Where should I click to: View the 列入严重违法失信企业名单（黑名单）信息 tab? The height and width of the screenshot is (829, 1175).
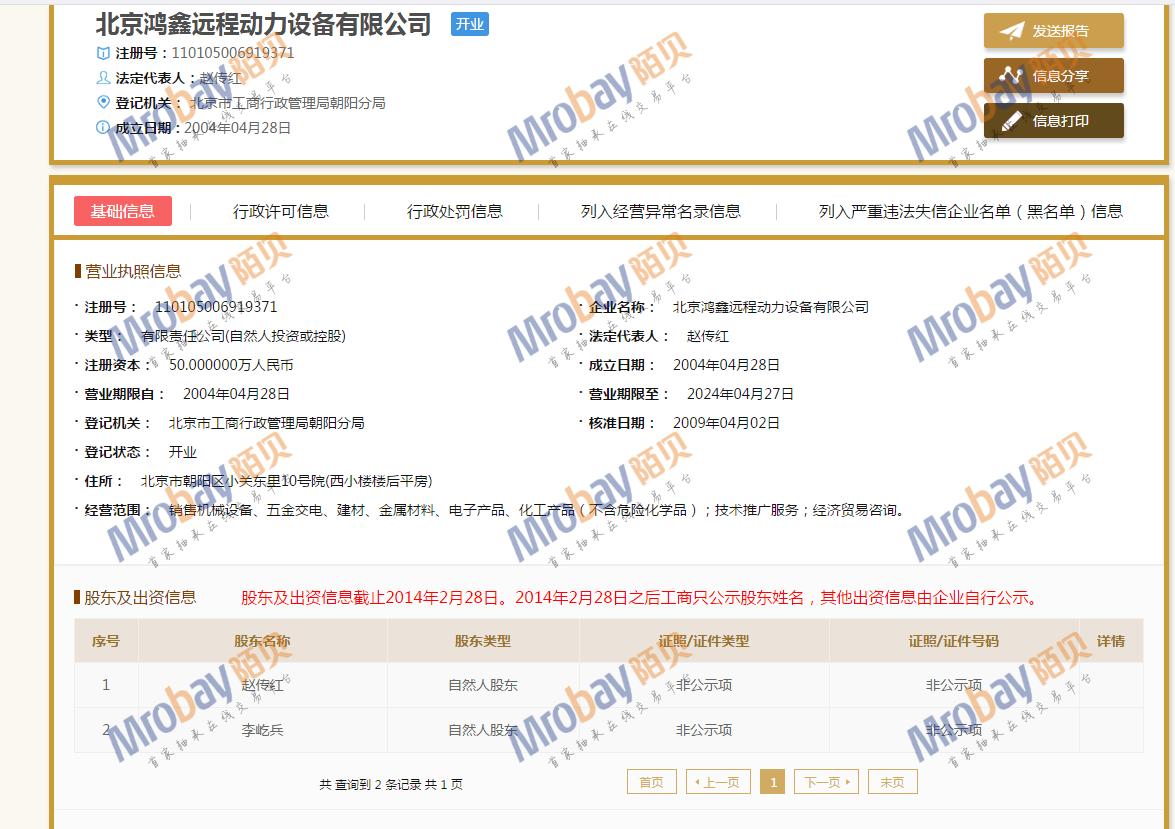tap(970, 211)
